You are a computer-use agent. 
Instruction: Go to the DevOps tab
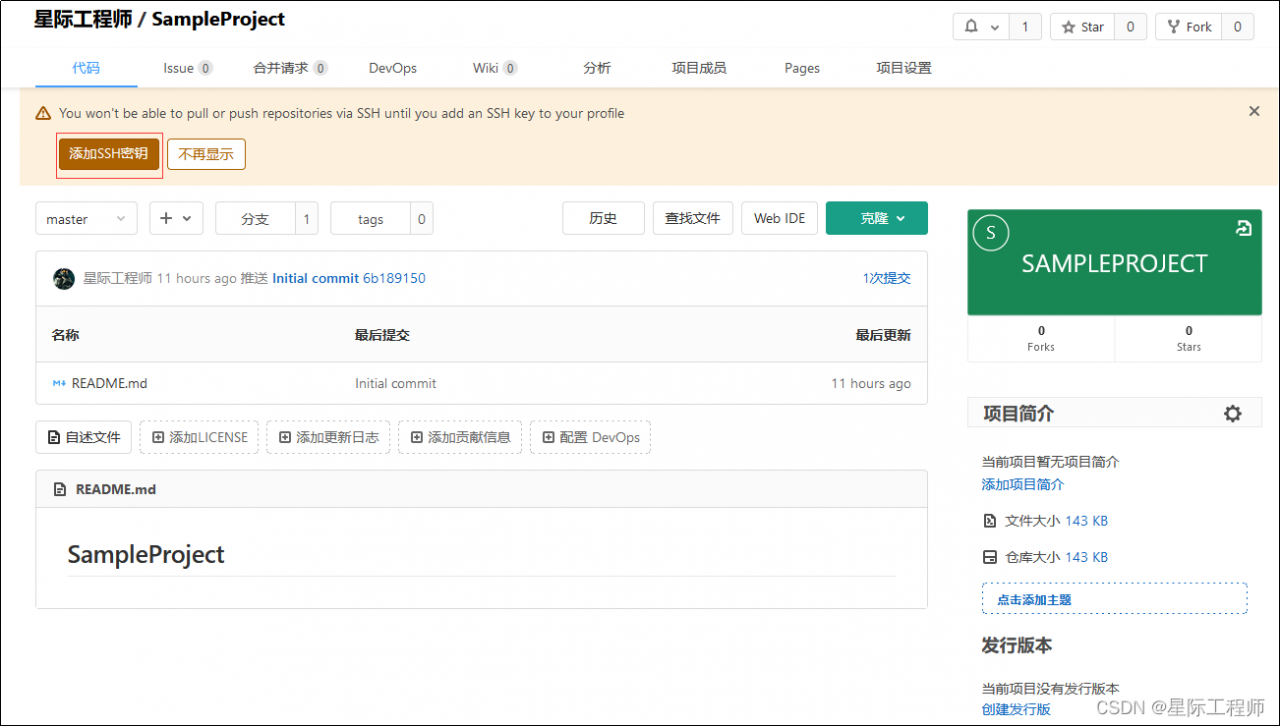[x=393, y=68]
